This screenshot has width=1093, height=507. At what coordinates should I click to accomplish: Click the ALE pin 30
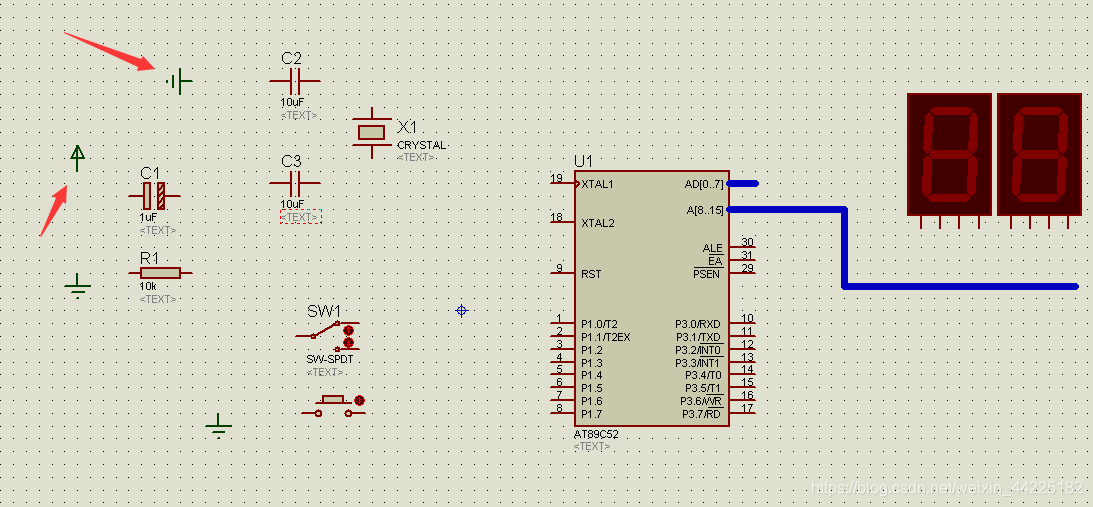(742, 247)
